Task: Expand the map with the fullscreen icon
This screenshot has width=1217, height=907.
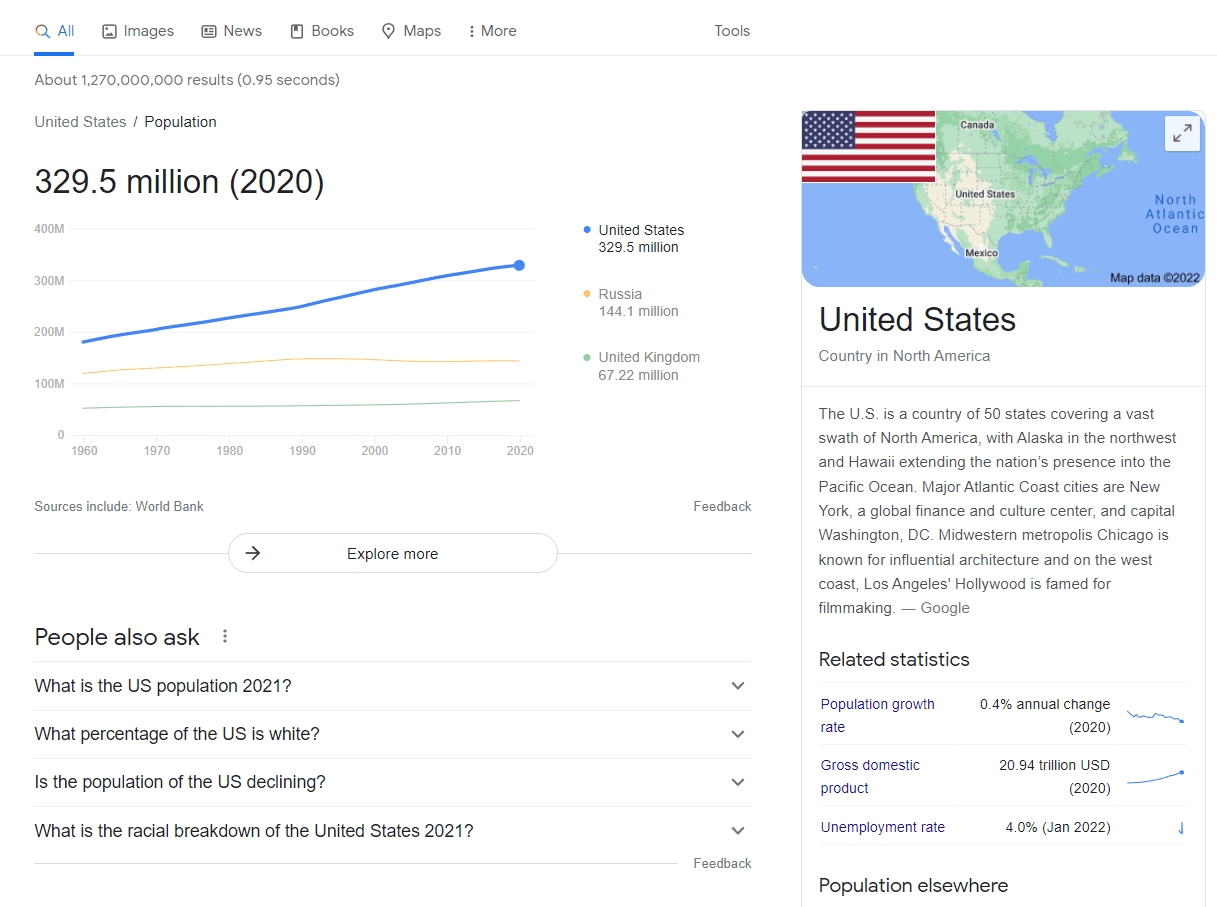Action: point(1182,133)
